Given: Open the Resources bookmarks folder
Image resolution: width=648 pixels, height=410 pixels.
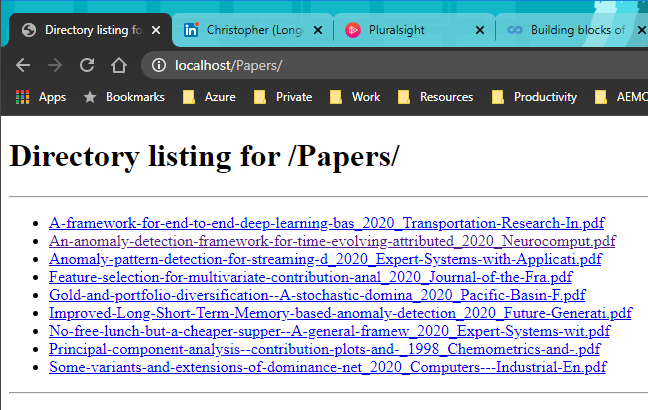Looking at the screenshot, I should (435, 97).
